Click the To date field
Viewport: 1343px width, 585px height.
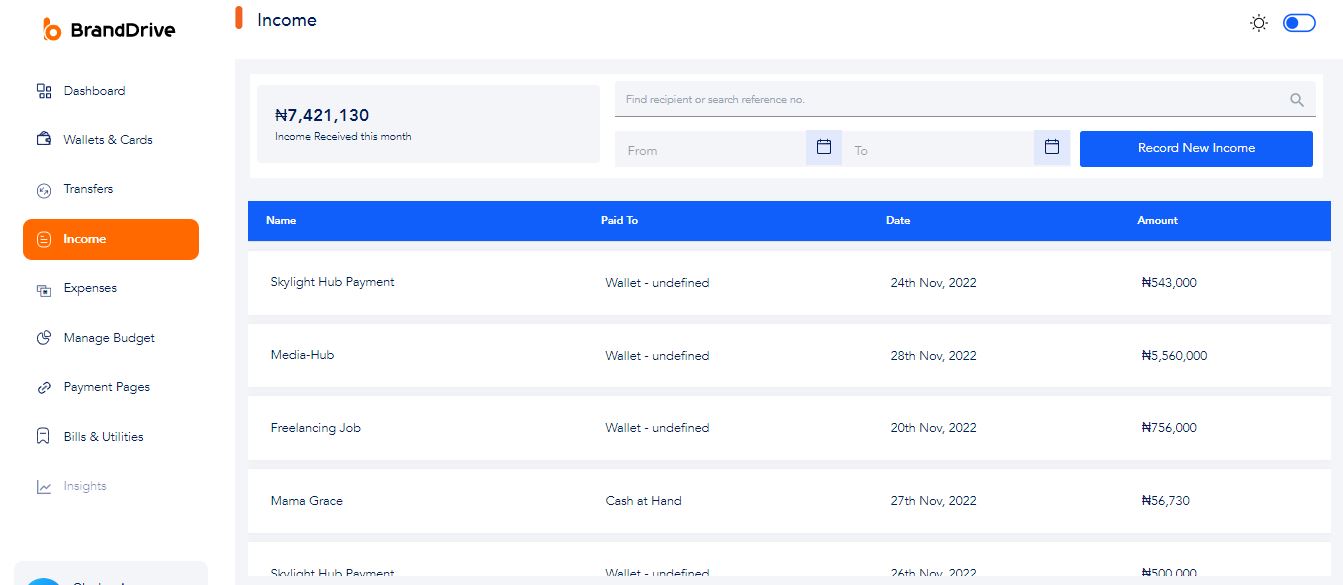point(938,148)
